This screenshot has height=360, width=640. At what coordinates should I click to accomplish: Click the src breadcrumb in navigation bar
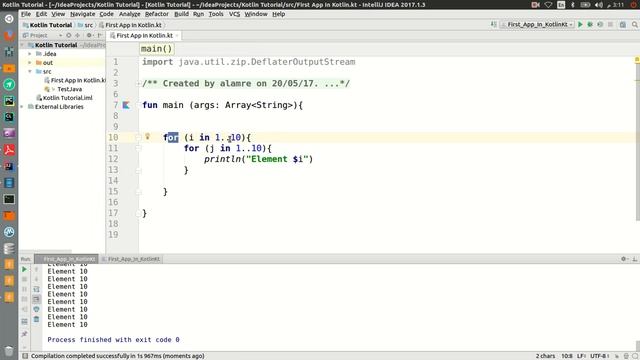[x=86, y=25]
